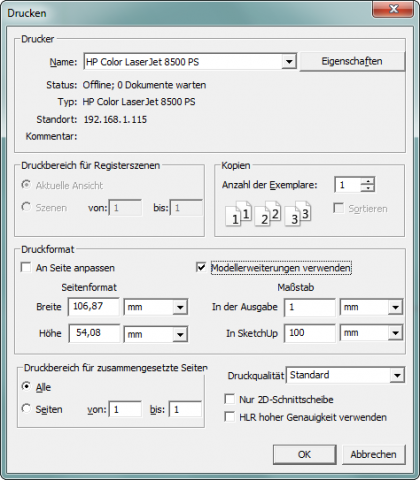The image size is (420, 480).
Task: Click the collate pages illustration icon
Action: pos(268,213)
